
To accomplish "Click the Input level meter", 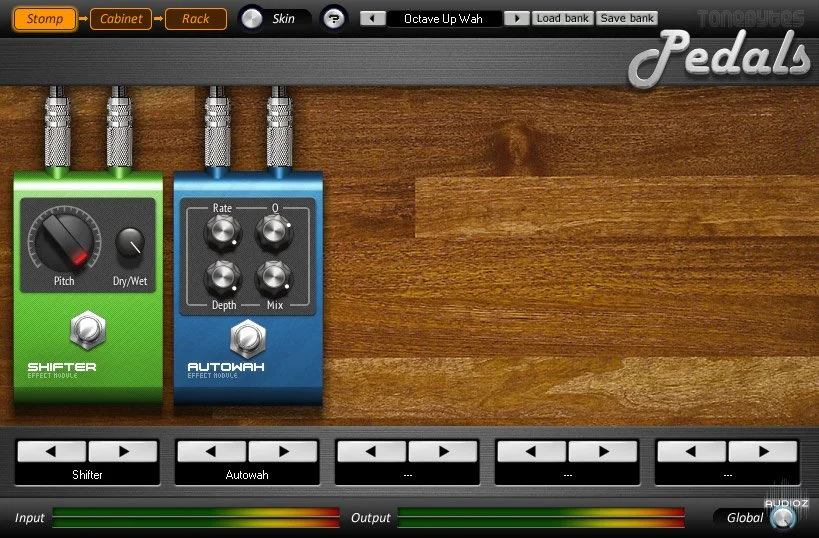I will coord(196,517).
